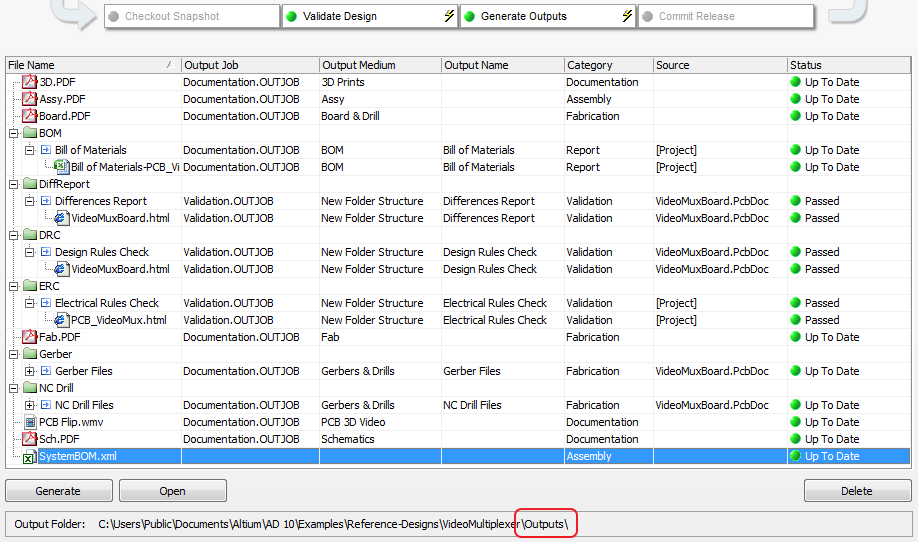
Task: Click the Assy.PDF file icon
Action: 30,99
